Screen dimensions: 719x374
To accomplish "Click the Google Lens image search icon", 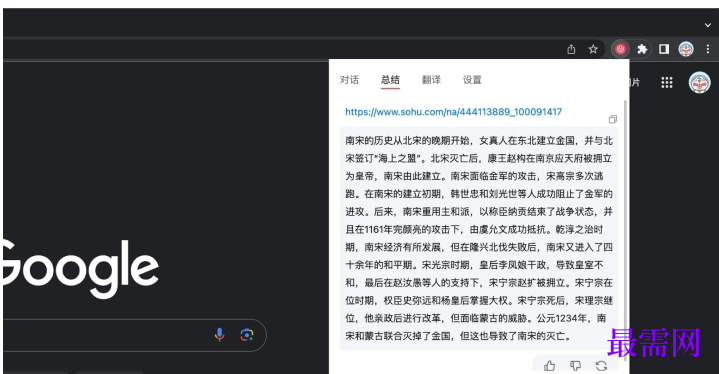I will (247, 335).
